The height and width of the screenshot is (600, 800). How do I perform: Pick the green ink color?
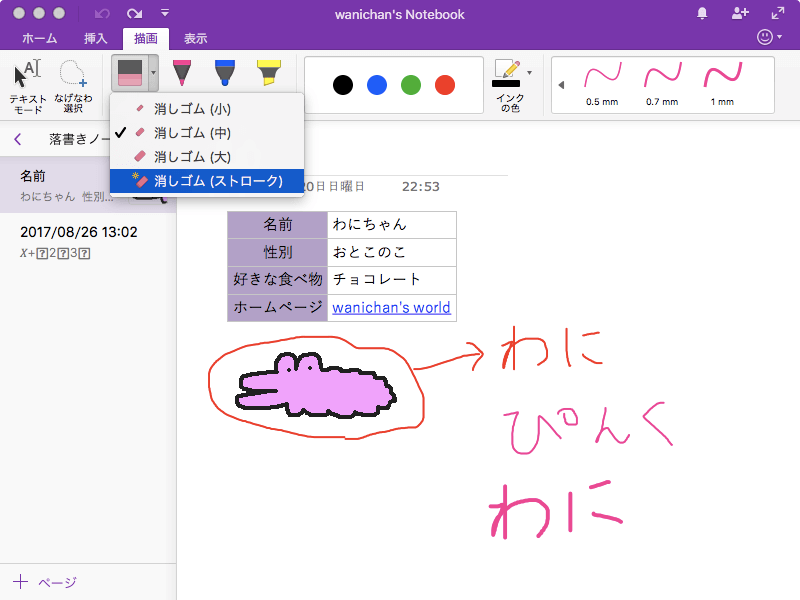click(x=411, y=85)
